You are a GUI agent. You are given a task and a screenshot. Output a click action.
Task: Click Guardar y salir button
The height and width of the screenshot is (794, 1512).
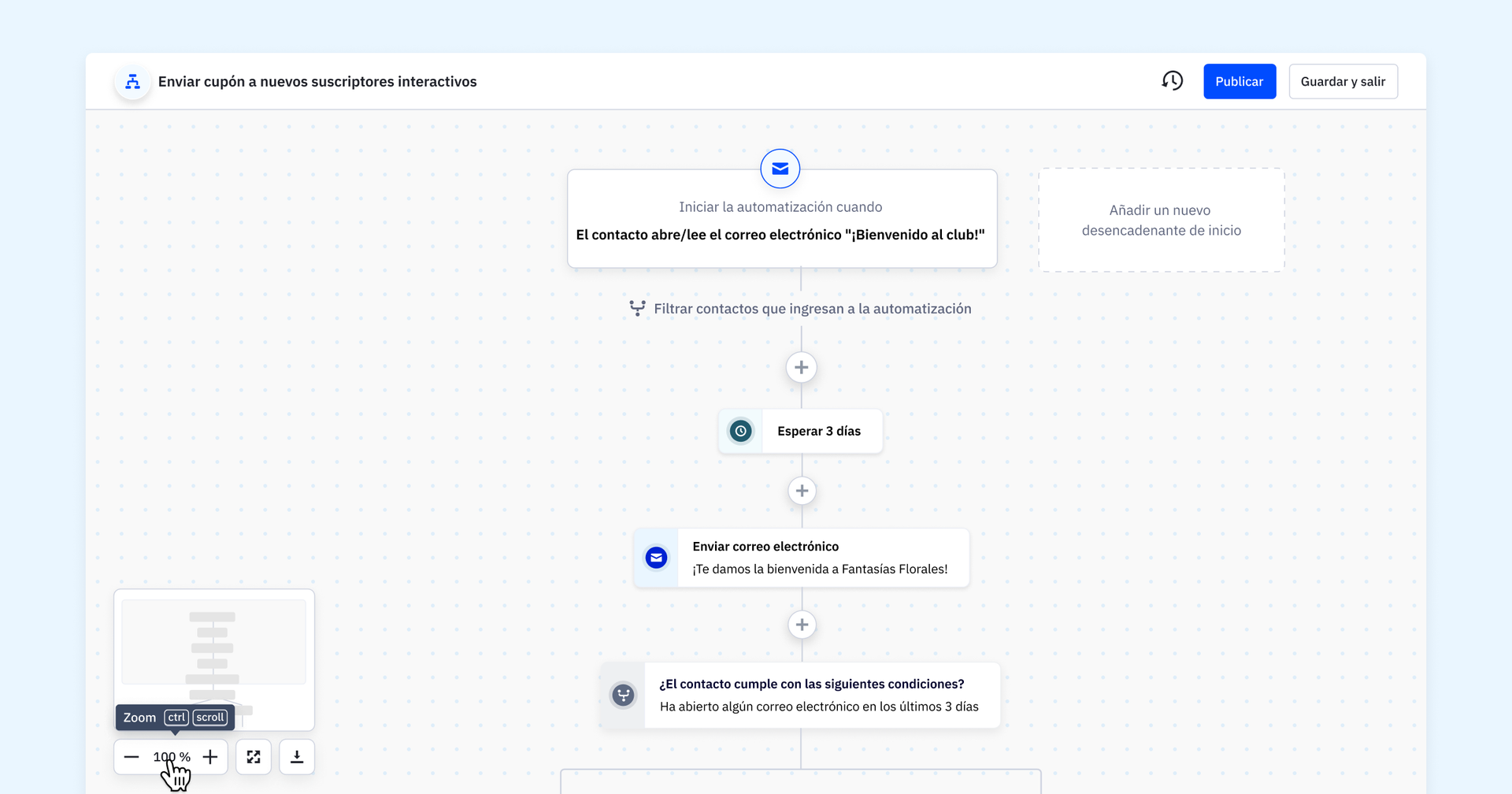coord(1343,81)
